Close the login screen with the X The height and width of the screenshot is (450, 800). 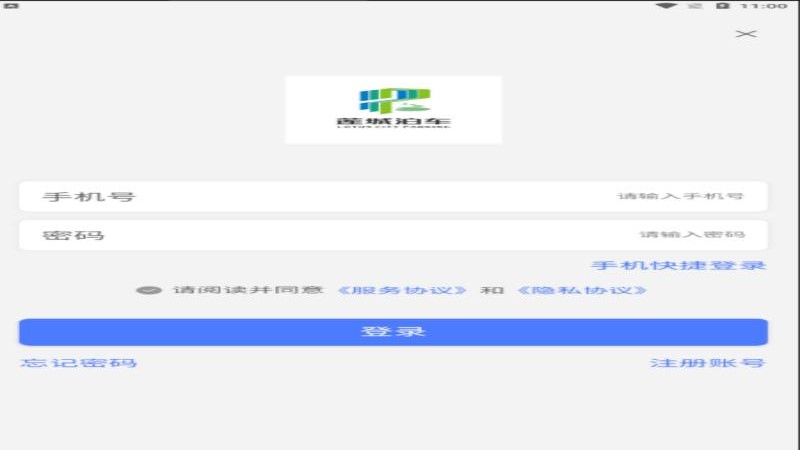pyautogui.click(x=746, y=34)
